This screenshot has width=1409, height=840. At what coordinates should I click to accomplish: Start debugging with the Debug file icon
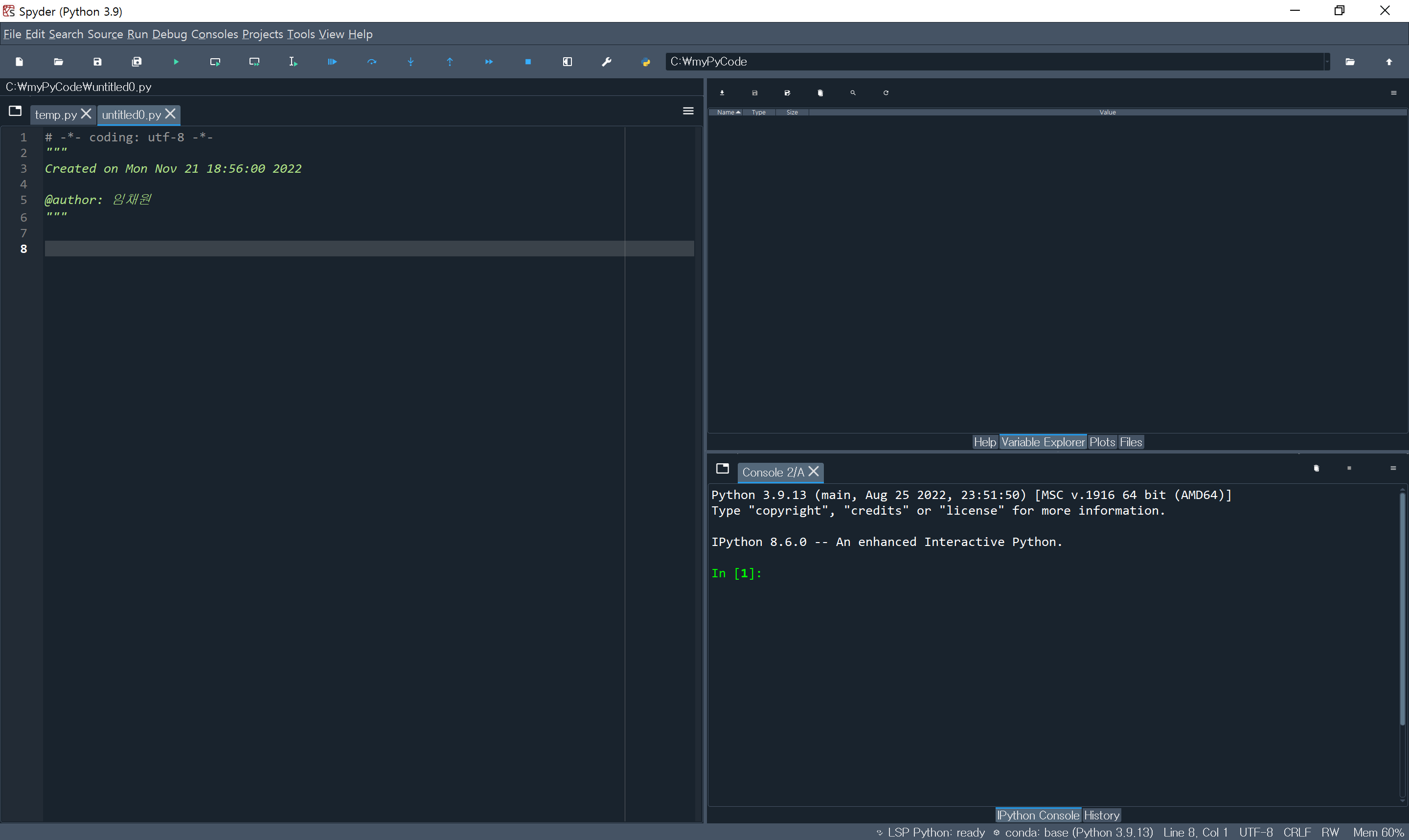tap(332, 62)
